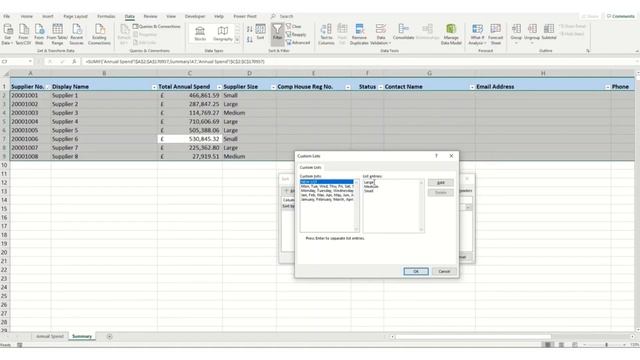This screenshot has height=360, width=640.
Task: Open the Ungroup outline button
Action: tap(532, 33)
